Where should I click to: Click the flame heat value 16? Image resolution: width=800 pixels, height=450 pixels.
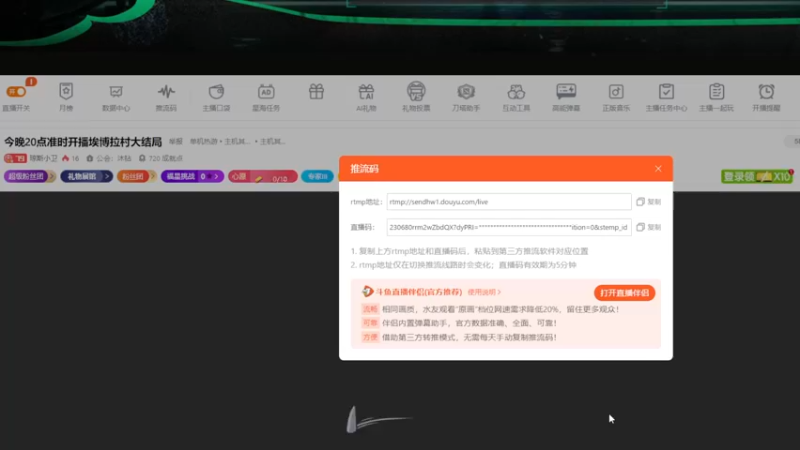pyautogui.click(x=71, y=158)
